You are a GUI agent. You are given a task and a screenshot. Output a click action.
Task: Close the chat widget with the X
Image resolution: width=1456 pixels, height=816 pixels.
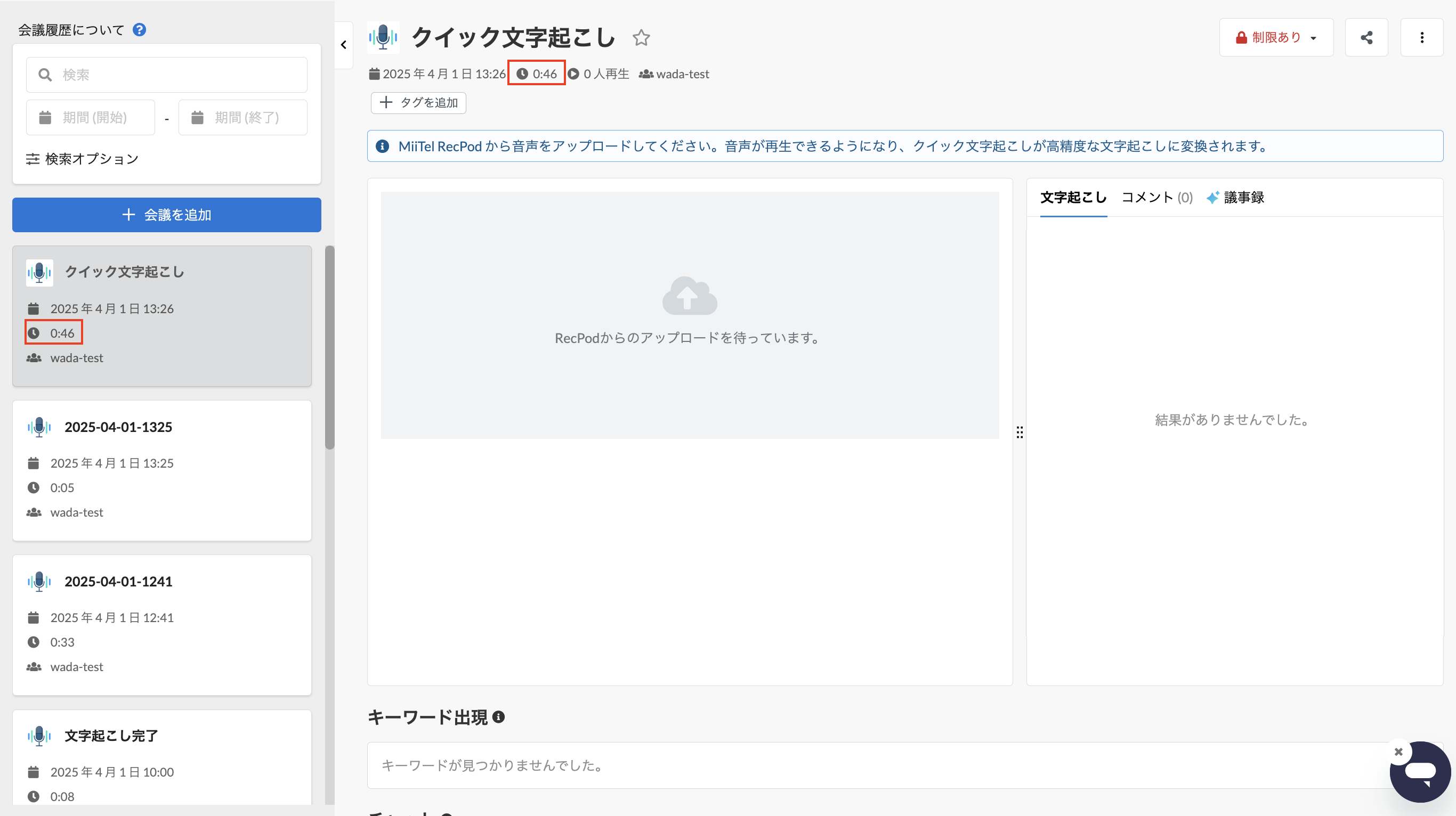click(1398, 752)
